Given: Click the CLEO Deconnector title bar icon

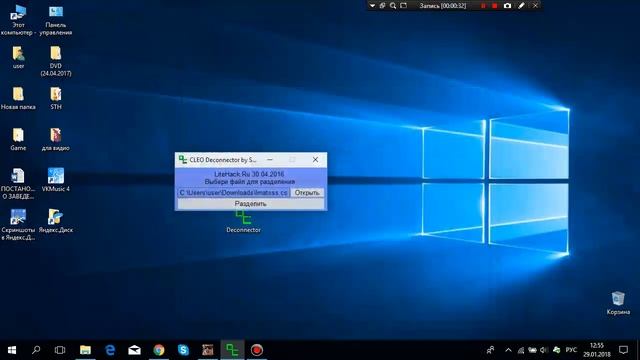Looking at the screenshot, I should tap(183, 160).
